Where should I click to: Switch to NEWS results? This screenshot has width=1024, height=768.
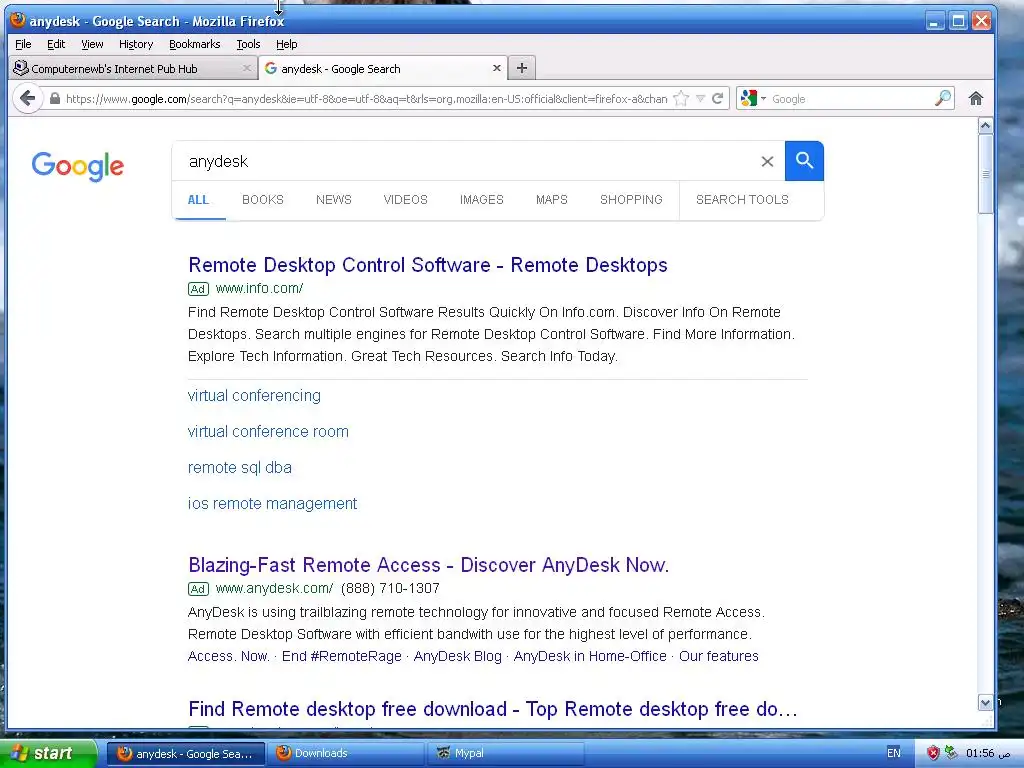pyautogui.click(x=334, y=200)
